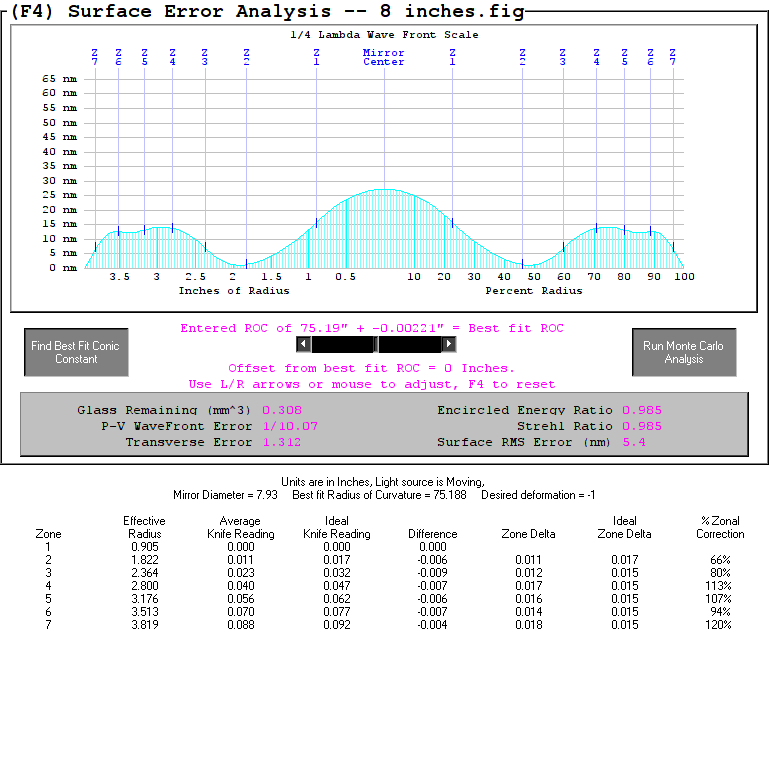769x765 pixels.
Task: Click the 1/4 Lambda Wave Front Scale title
Action: point(384,35)
